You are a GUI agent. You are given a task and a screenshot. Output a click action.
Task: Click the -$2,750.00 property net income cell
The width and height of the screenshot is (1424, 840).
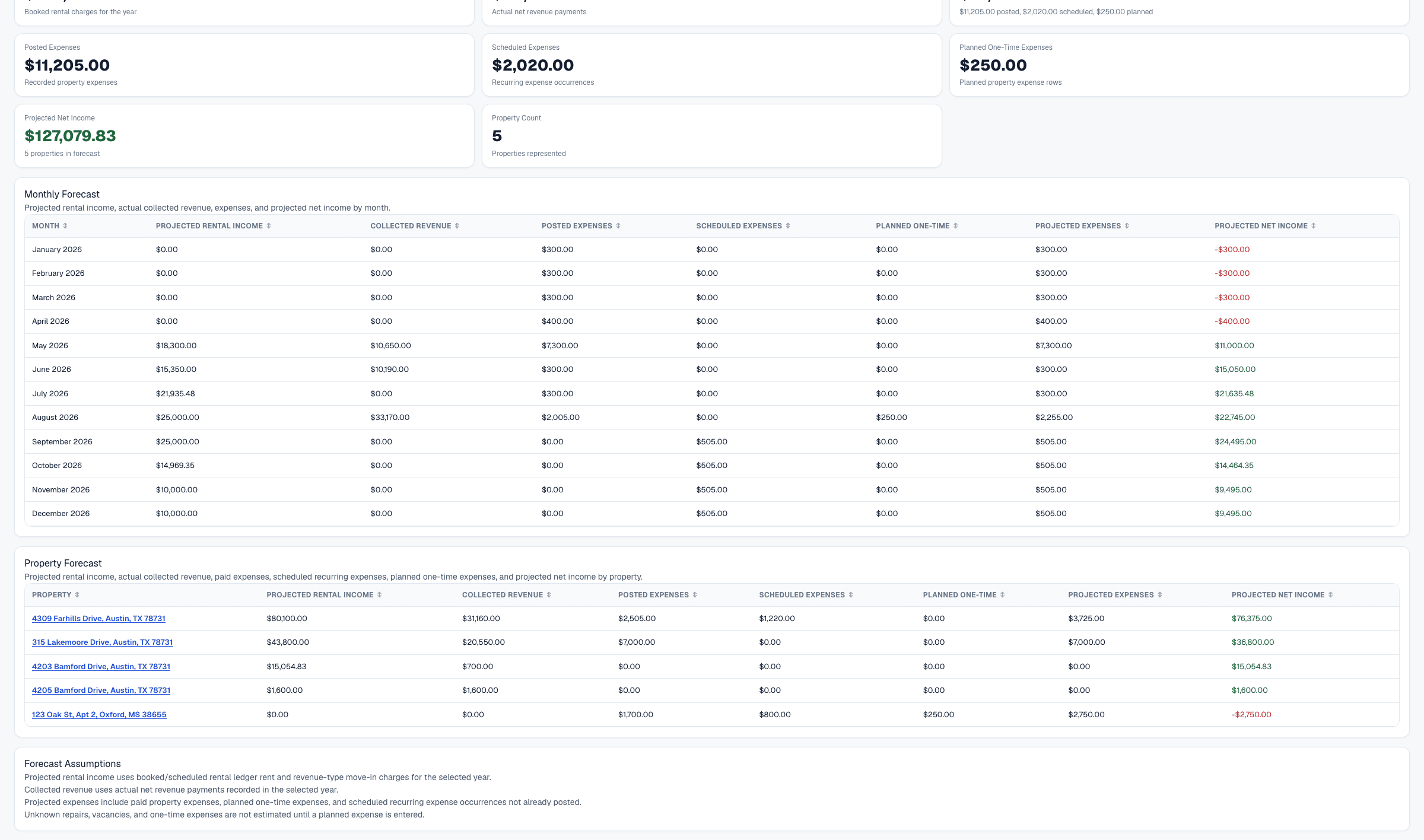tap(1251, 715)
